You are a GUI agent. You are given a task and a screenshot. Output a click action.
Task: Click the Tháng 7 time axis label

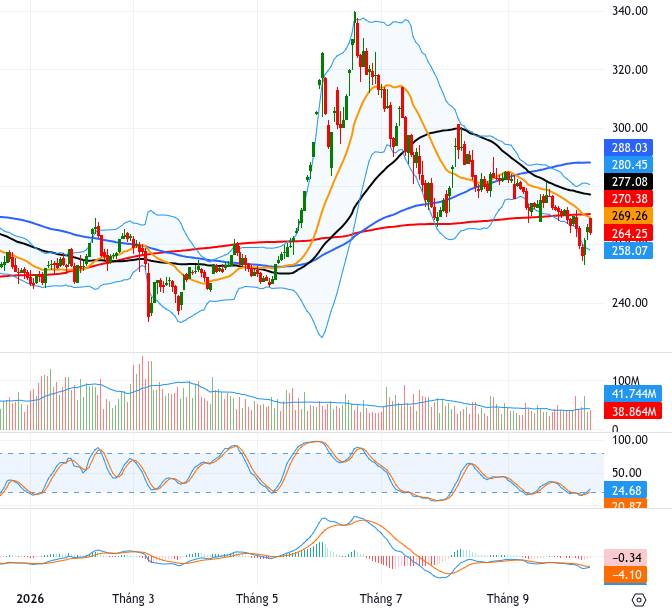click(381, 598)
